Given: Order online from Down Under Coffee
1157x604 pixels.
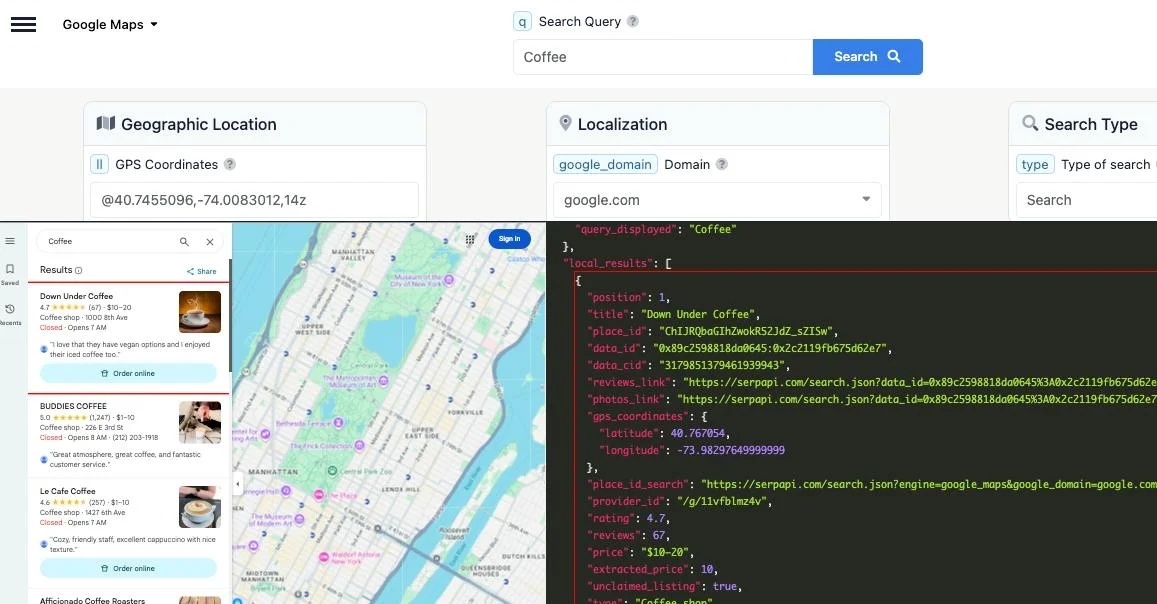Looking at the screenshot, I should (x=128, y=373).
